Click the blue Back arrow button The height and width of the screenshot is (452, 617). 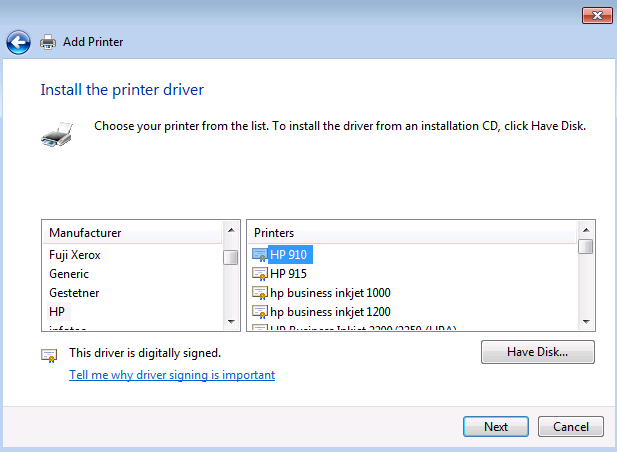[x=18, y=42]
